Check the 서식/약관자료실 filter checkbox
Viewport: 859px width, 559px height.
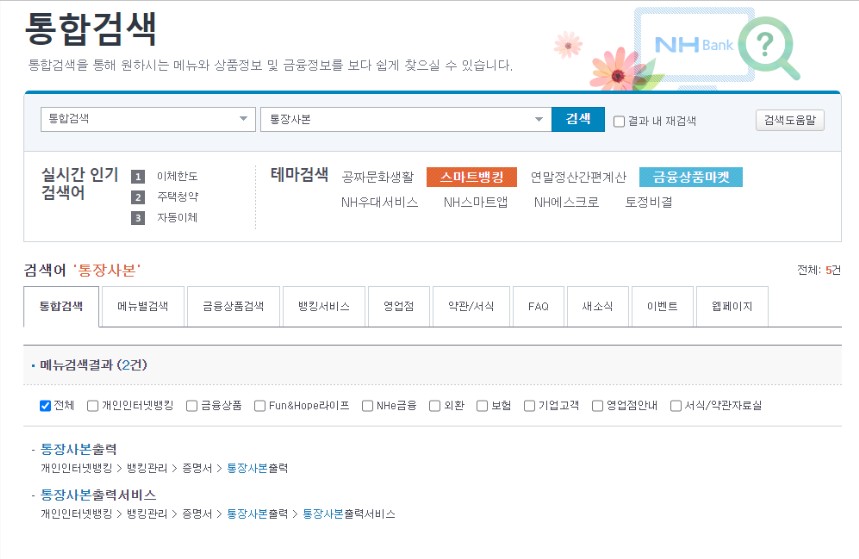coord(676,406)
